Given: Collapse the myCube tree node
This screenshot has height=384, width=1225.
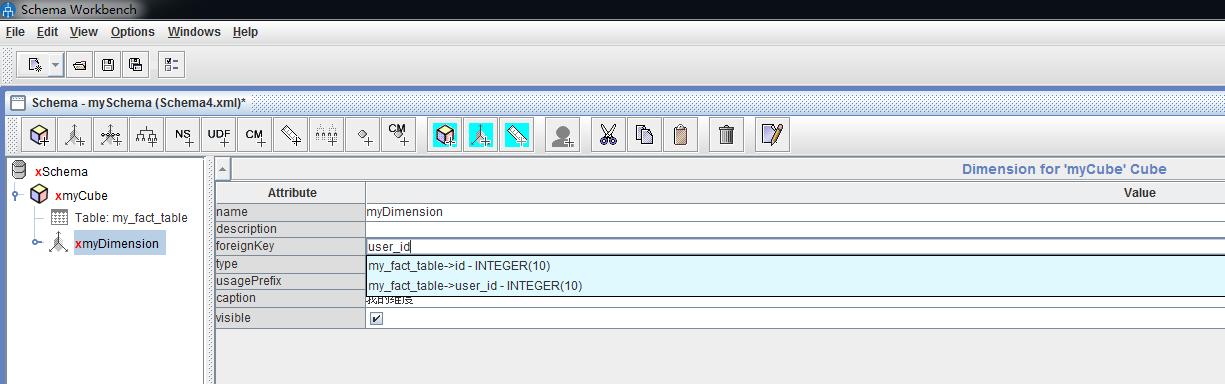Looking at the screenshot, I should (16, 195).
